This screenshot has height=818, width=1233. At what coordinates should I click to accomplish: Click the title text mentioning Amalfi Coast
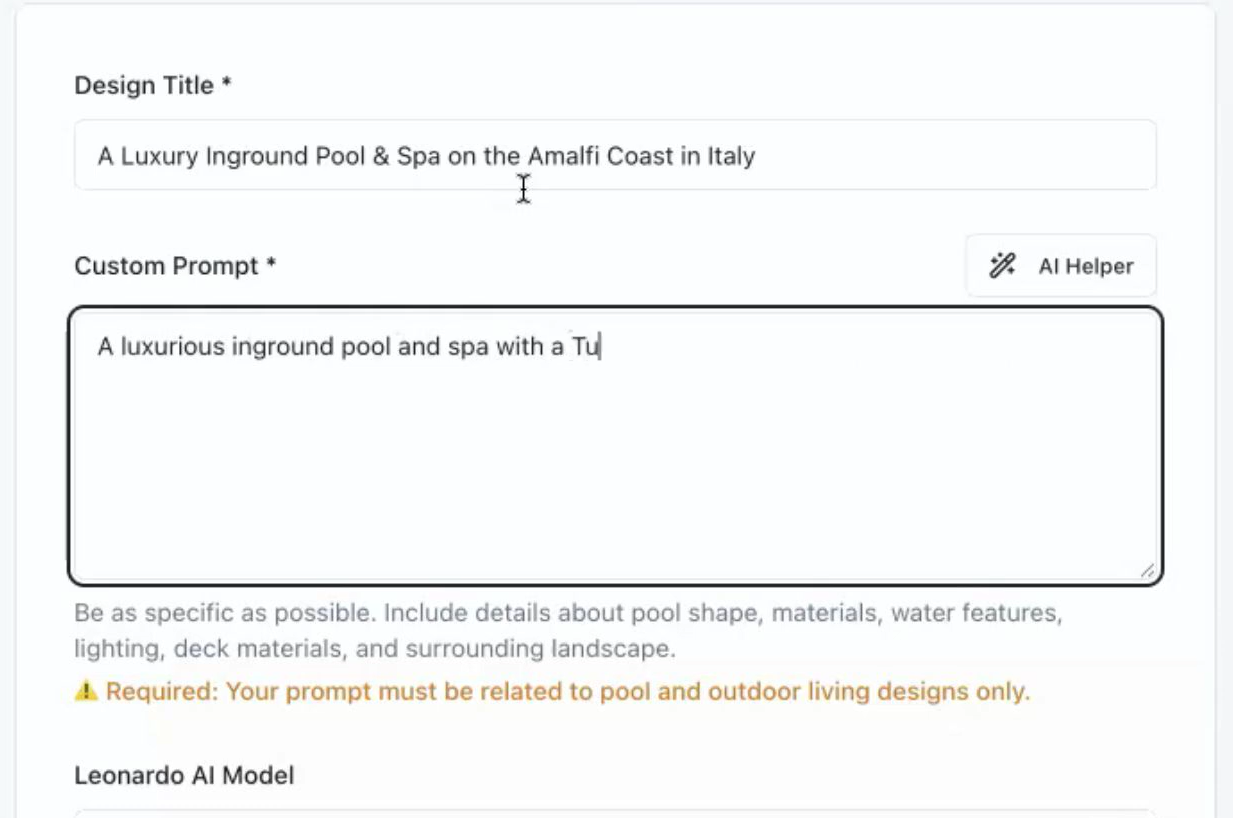click(425, 155)
